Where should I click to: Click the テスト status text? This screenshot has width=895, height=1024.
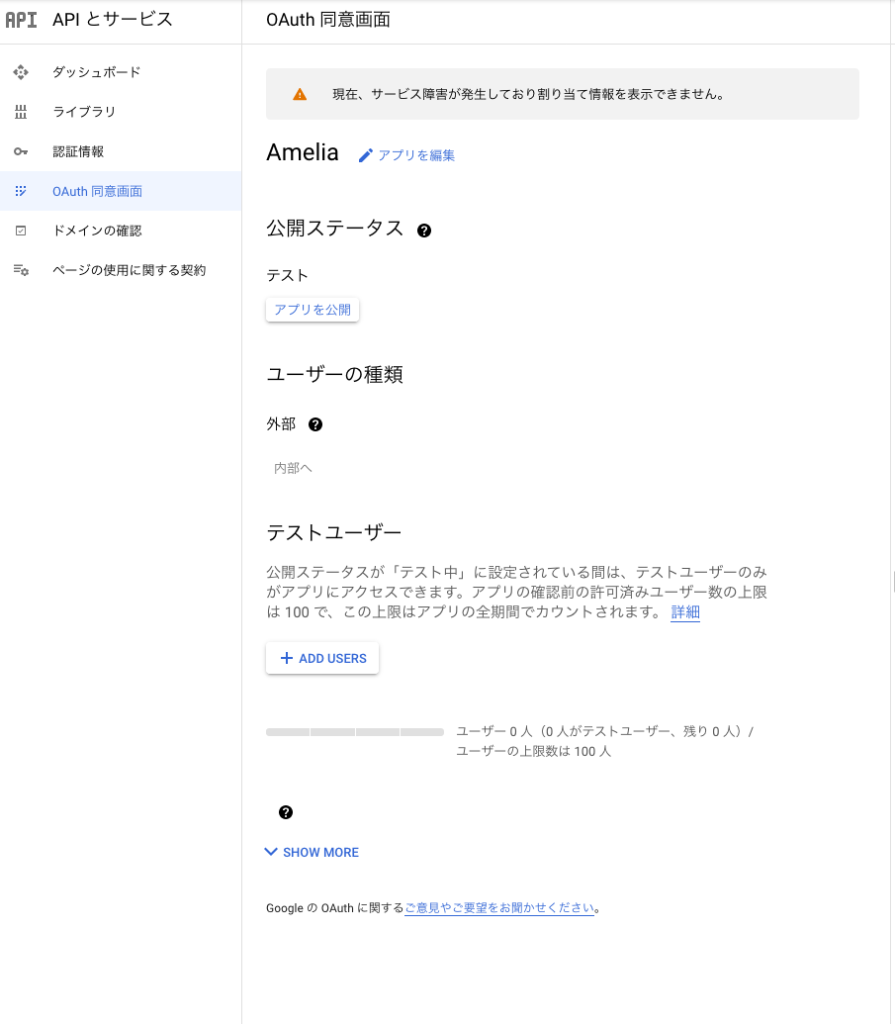(x=287, y=276)
